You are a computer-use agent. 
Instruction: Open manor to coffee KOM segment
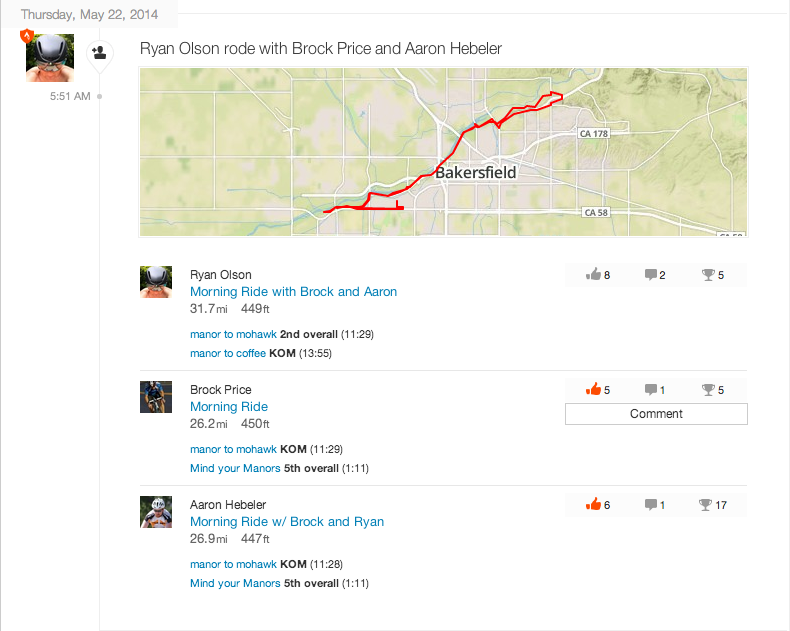(x=228, y=353)
